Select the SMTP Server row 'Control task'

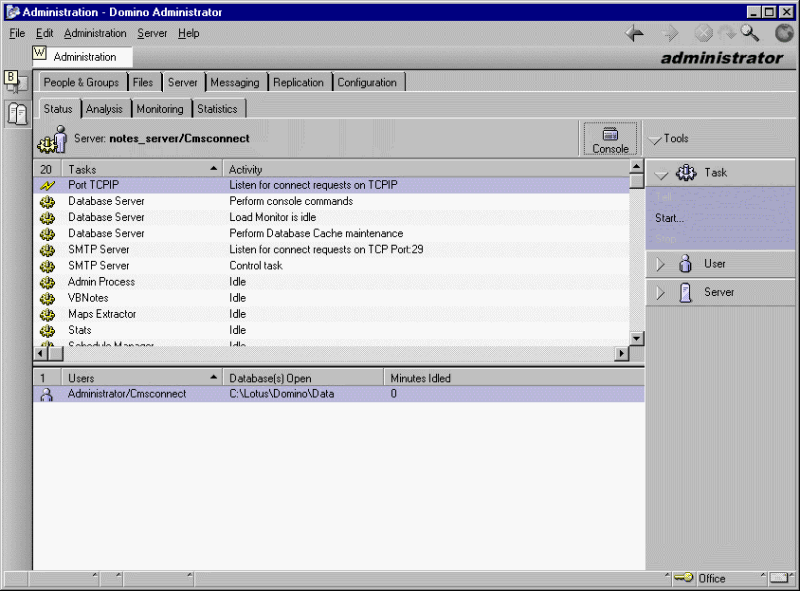point(332,266)
